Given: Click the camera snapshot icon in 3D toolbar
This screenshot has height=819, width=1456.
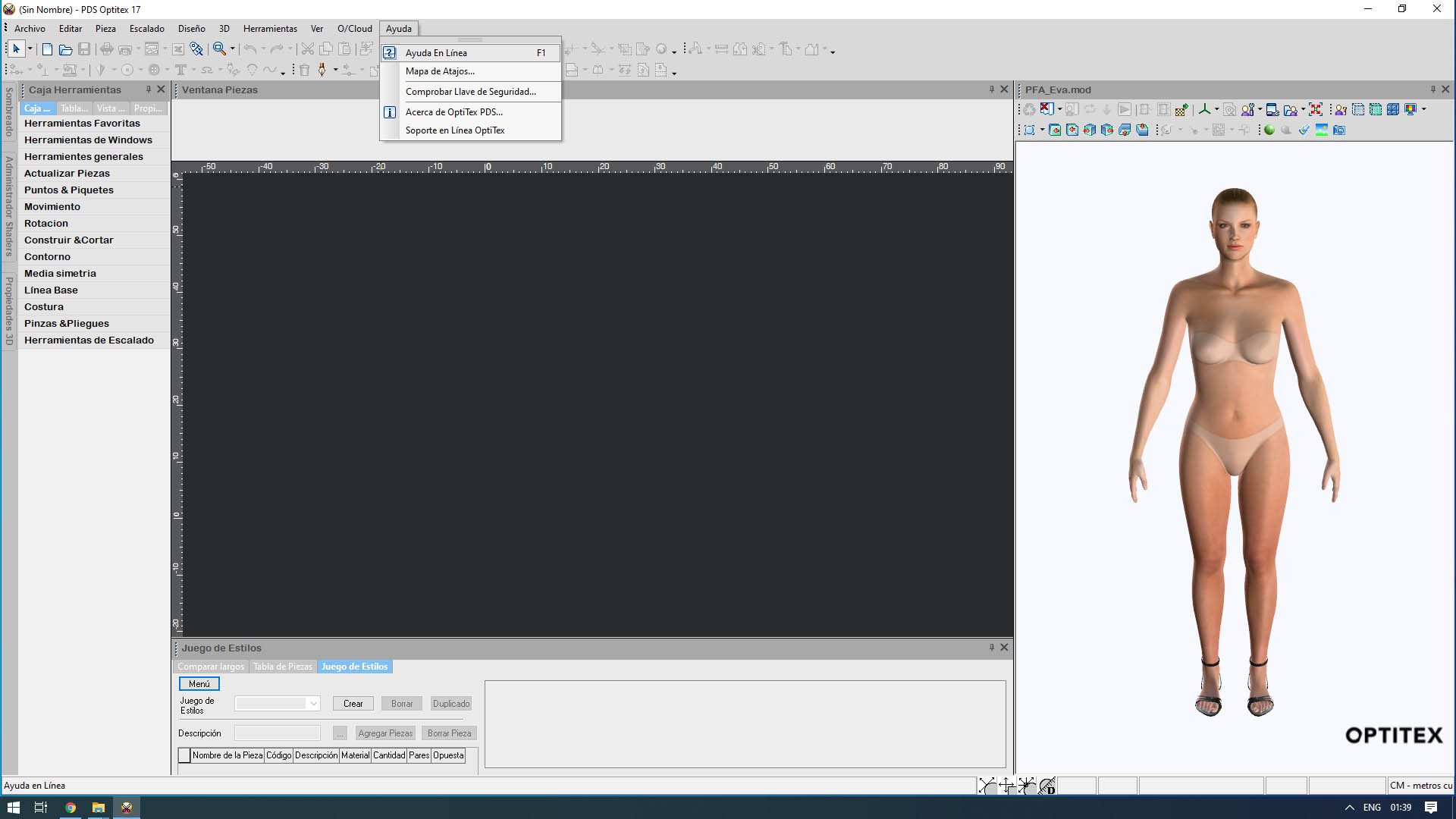Looking at the screenshot, I should 1339,130.
